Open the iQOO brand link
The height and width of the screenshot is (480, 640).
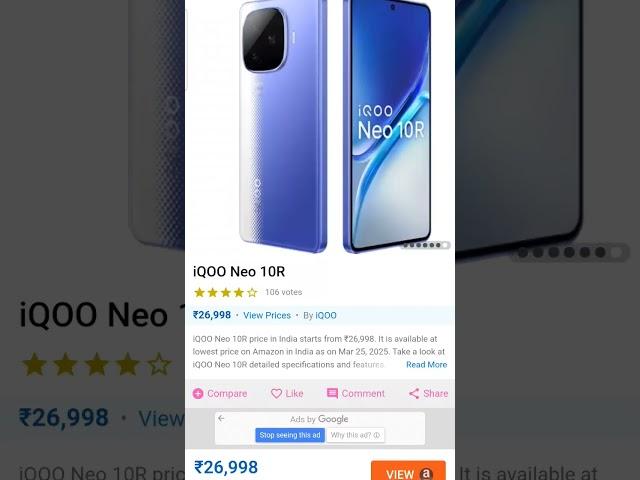(326, 316)
